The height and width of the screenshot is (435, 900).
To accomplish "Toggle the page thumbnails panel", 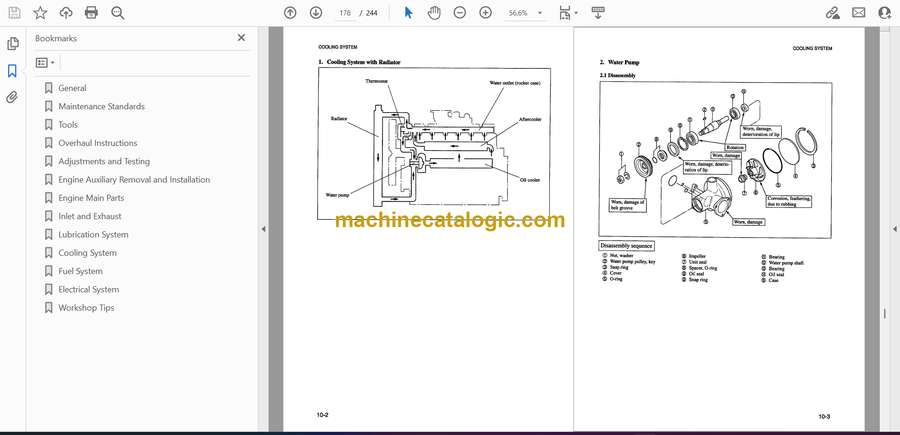I will [13, 44].
